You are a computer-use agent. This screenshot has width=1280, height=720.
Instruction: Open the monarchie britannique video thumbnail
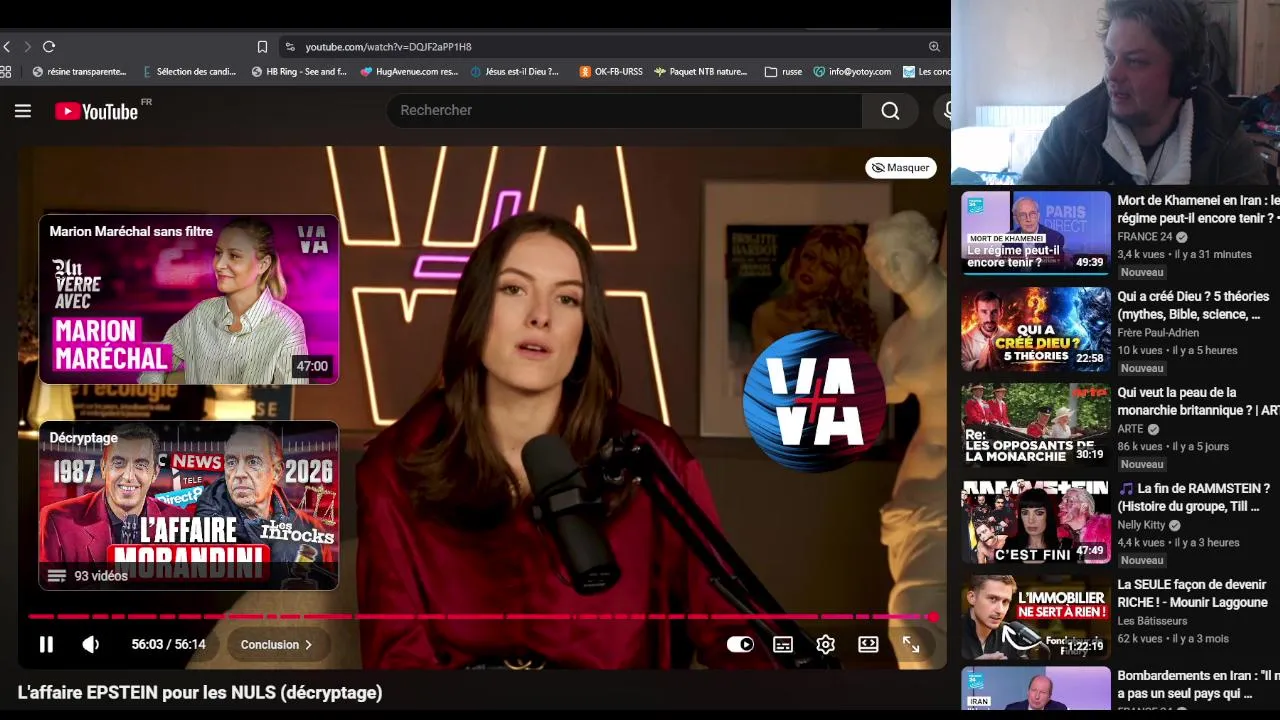click(x=1036, y=425)
